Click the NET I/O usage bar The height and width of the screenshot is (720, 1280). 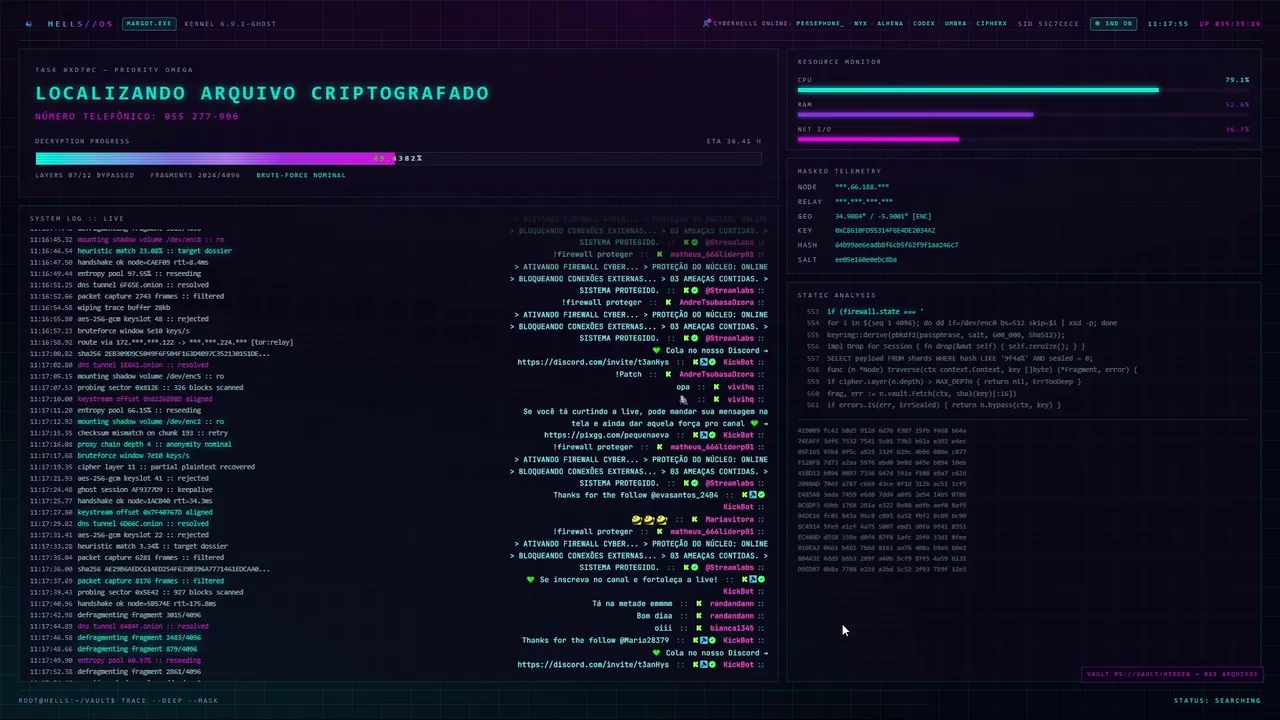(1023, 139)
